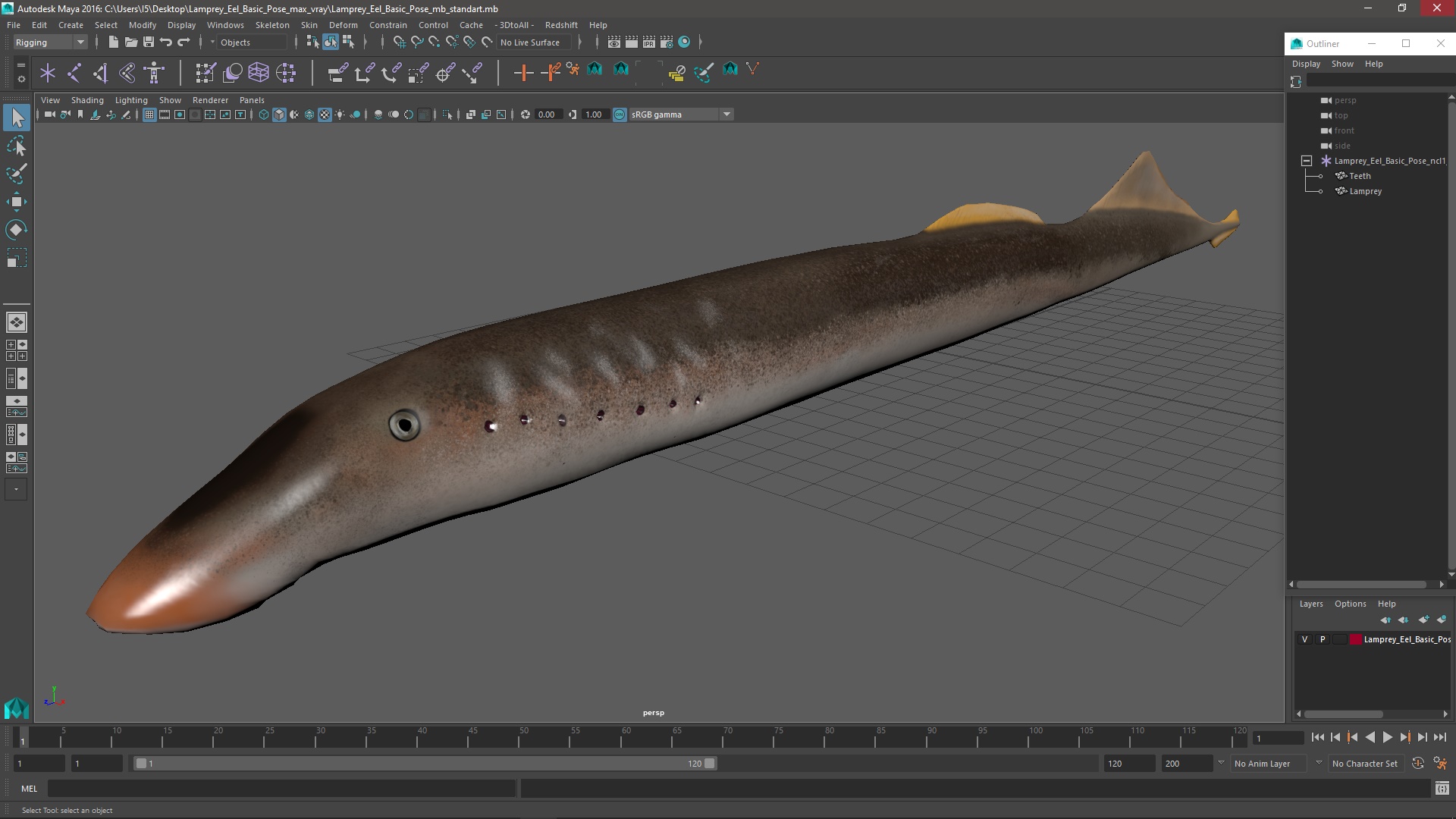Click the Undo arrow icon
The width and height of the screenshot is (1456, 819).
tap(166, 42)
